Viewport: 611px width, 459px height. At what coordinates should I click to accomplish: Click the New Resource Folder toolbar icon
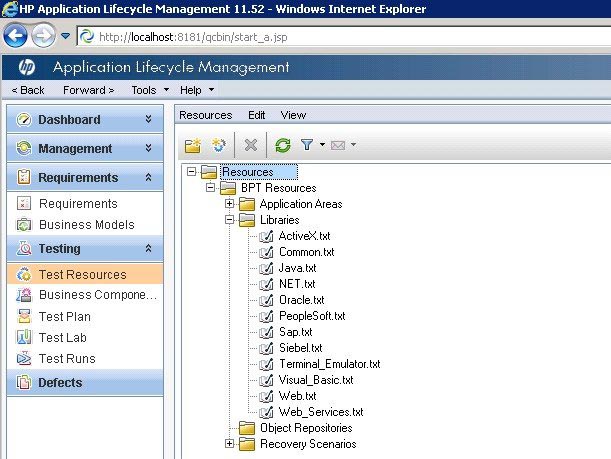[192, 145]
